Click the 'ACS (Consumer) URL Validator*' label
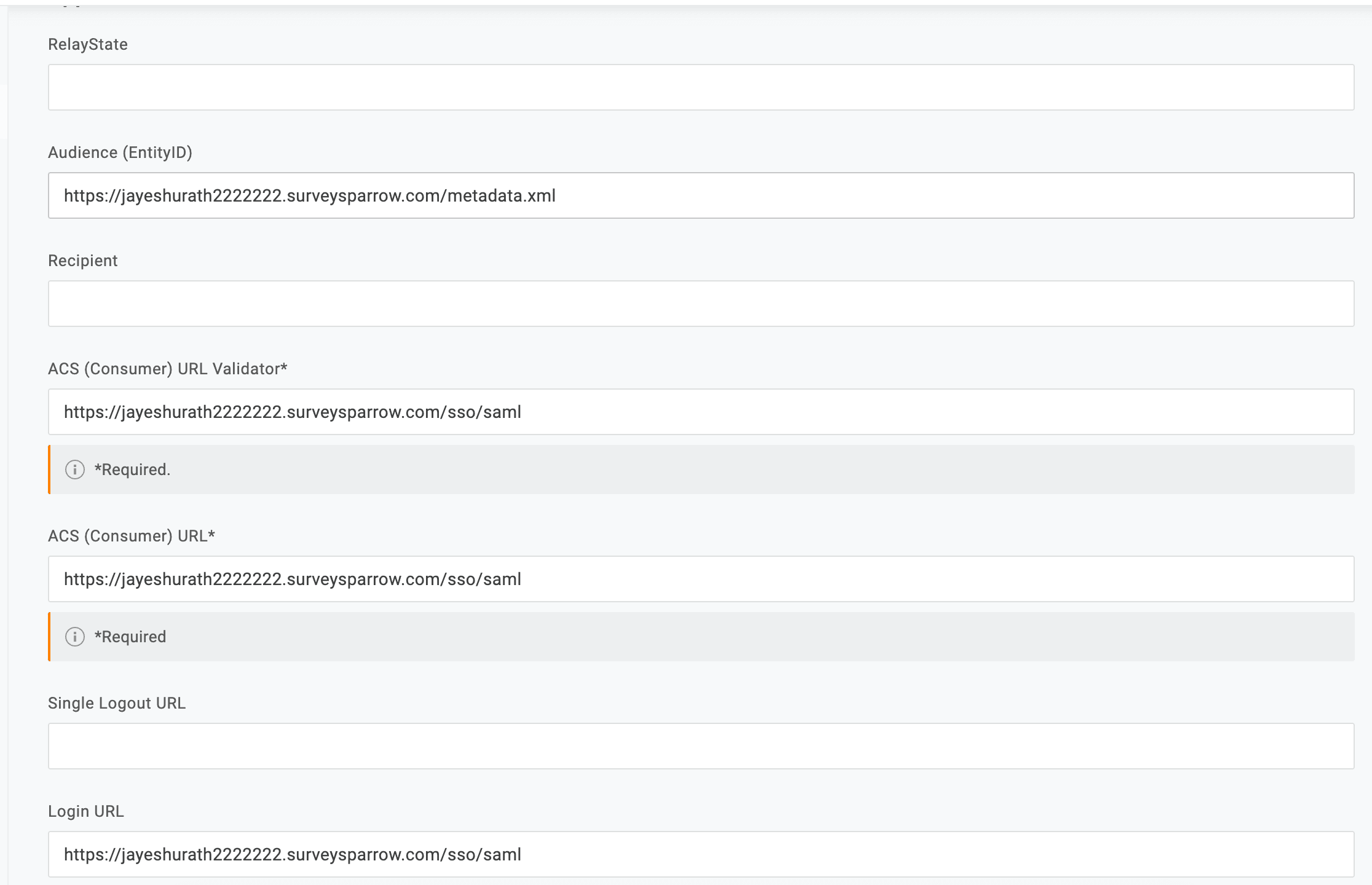This screenshot has width=1372, height=885. pyautogui.click(x=167, y=369)
